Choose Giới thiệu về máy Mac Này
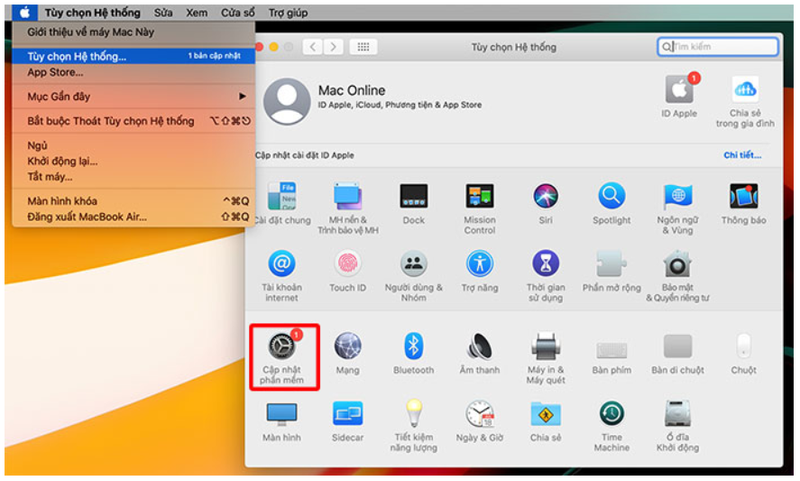The height and width of the screenshot is (481, 800). (134, 32)
